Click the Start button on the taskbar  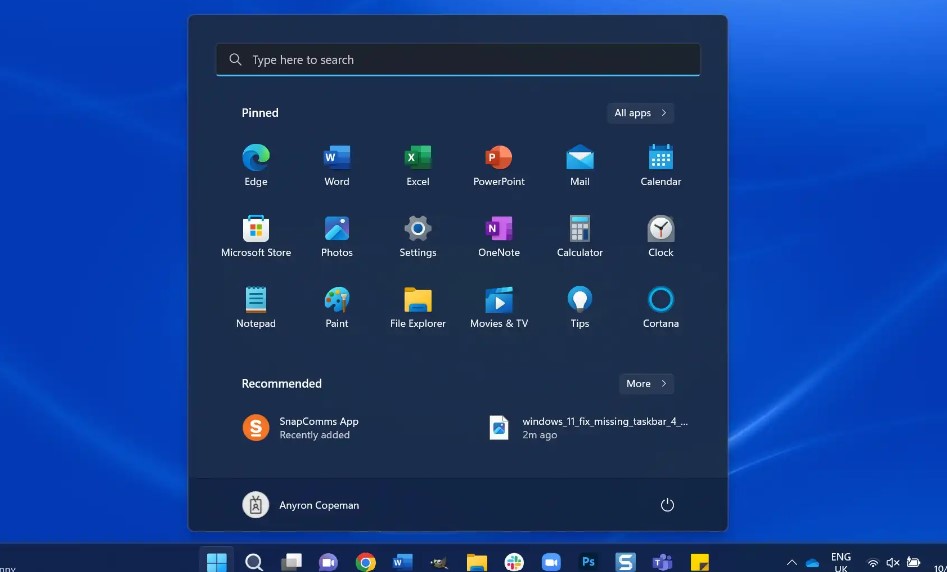coord(216,562)
